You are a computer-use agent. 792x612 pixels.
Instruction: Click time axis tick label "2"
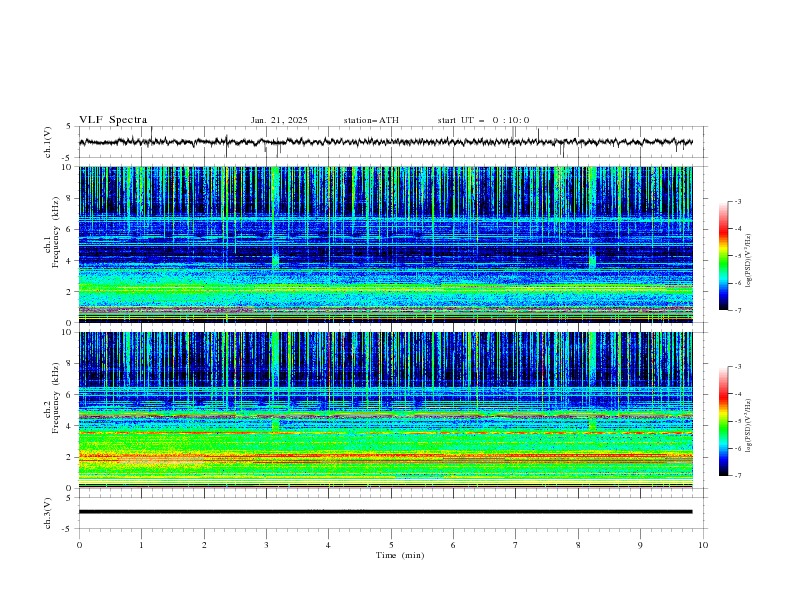(204, 545)
